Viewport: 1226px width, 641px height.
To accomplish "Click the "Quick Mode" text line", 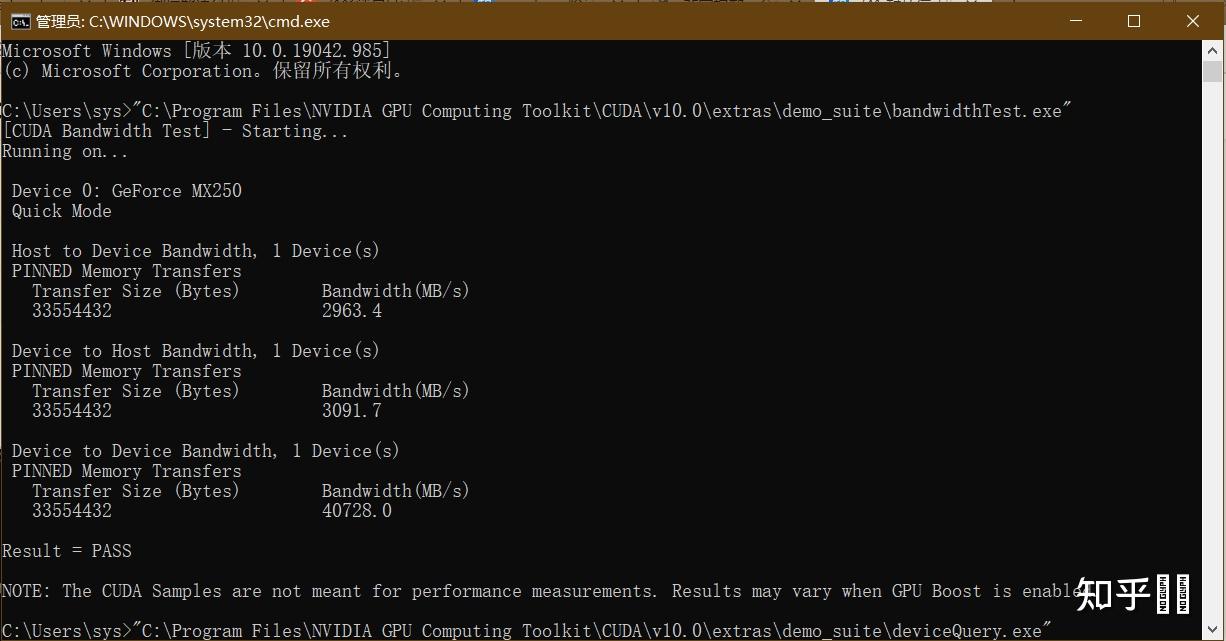I will coord(62,211).
